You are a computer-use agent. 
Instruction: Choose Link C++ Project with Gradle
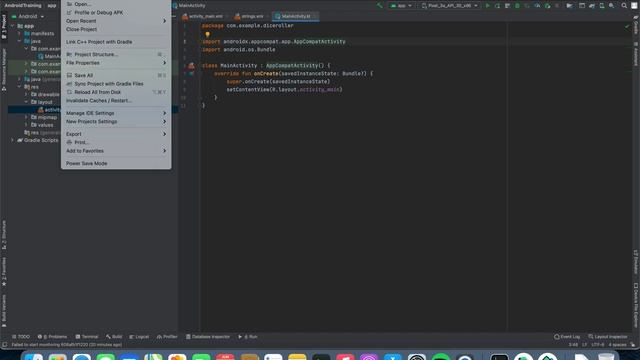point(116,42)
